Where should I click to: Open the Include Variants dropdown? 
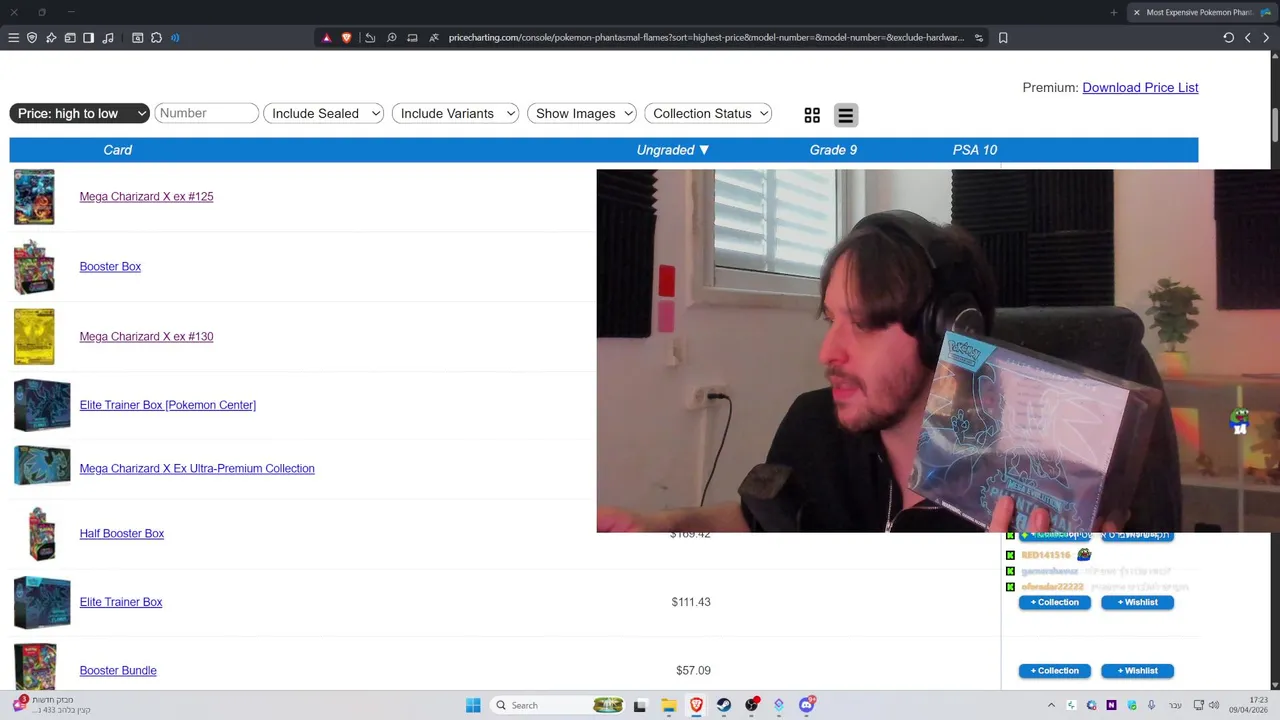point(455,113)
